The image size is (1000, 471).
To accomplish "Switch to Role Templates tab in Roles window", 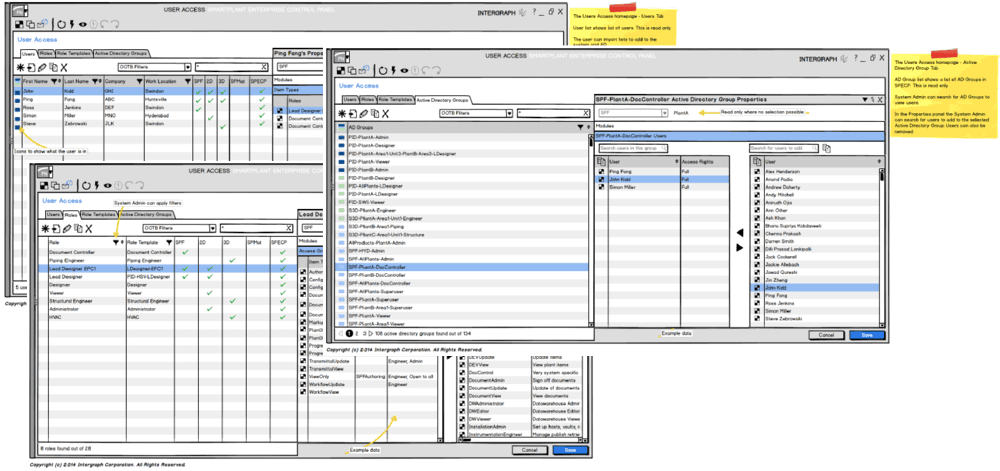I will 98,215.
